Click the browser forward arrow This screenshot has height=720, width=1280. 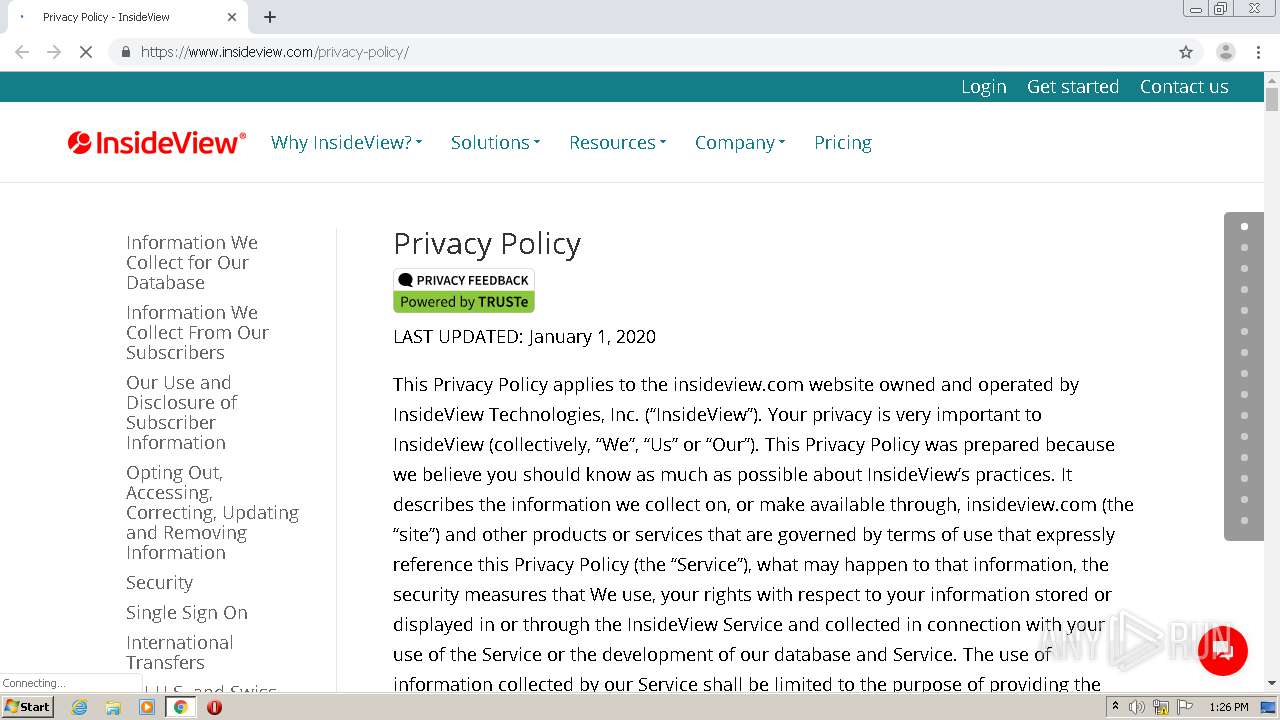tap(54, 52)
